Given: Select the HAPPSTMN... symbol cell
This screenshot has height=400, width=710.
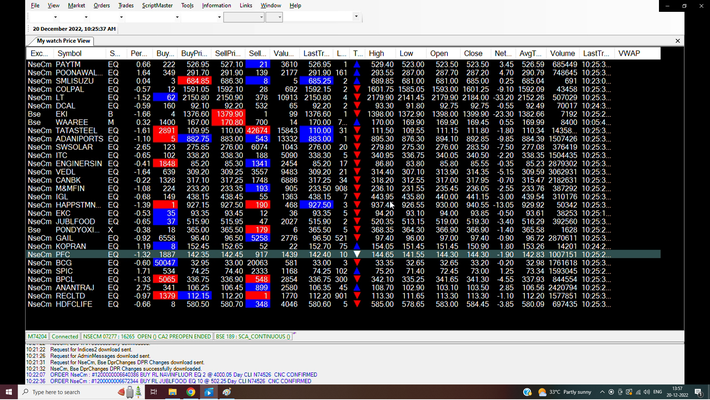Looking at the screenshot, I should point(78,205).
